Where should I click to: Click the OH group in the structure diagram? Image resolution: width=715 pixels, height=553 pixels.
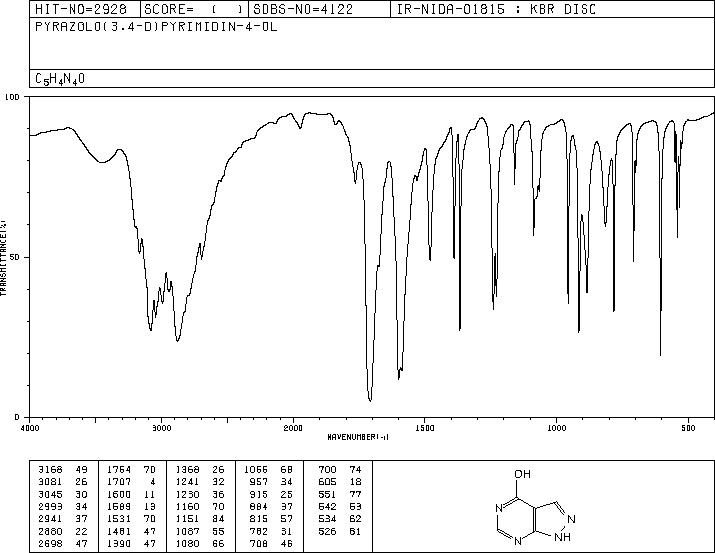coord(523,474)
